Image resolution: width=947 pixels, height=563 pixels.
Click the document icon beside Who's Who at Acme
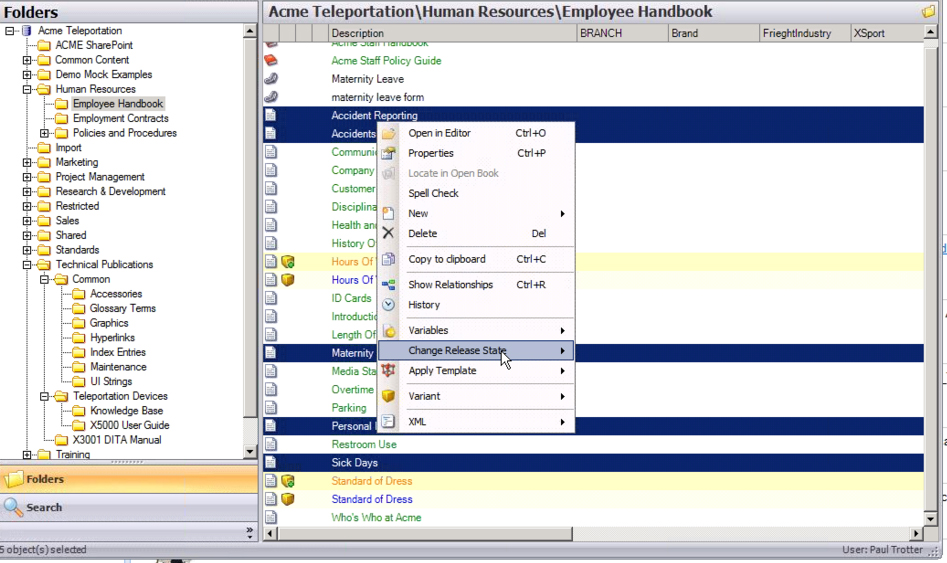(x=271, y=517)
